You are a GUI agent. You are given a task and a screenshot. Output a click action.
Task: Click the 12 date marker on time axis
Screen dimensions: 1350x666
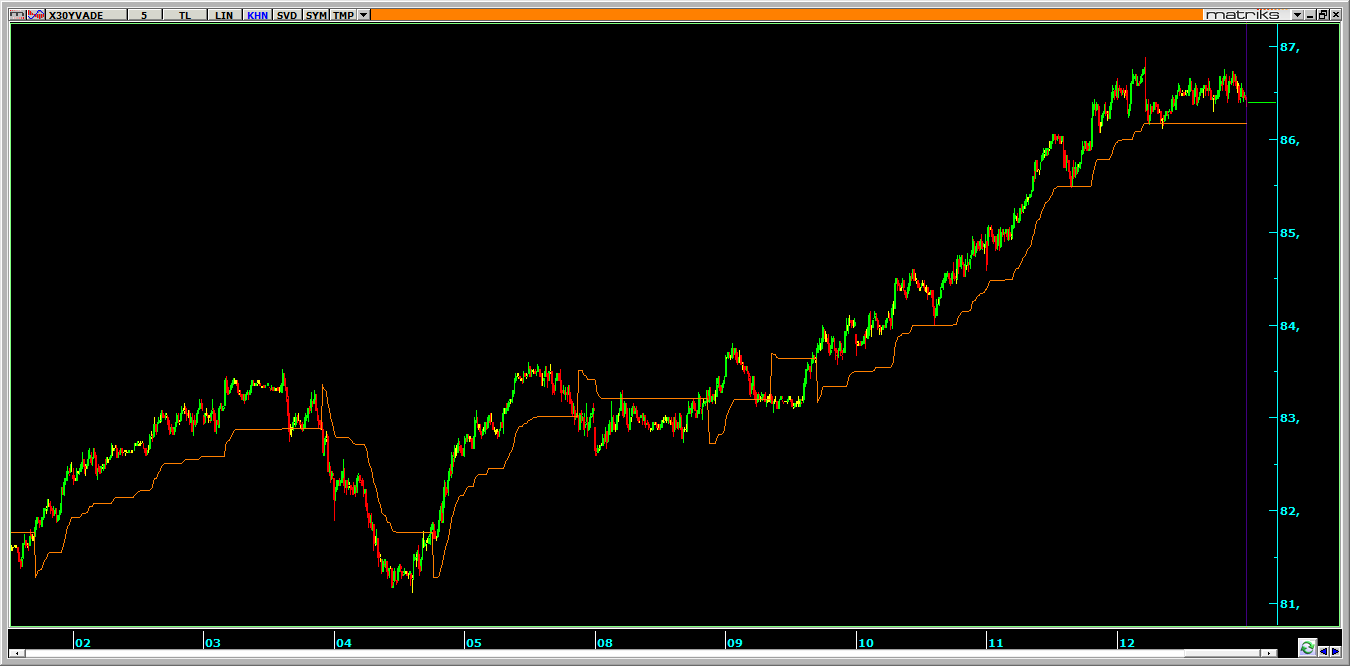[1126, 643]
